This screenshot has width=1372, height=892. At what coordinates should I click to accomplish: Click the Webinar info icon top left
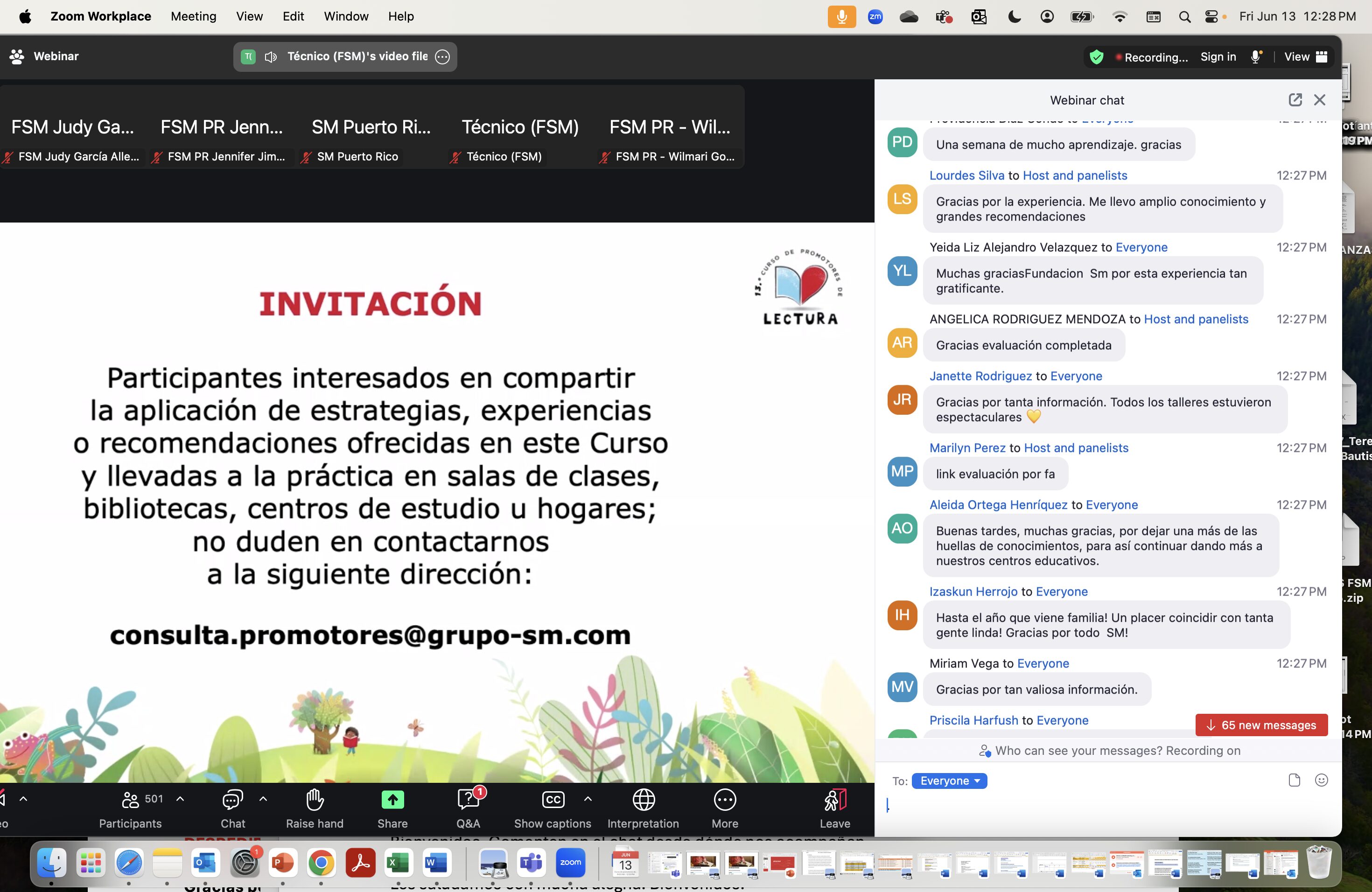17,56
